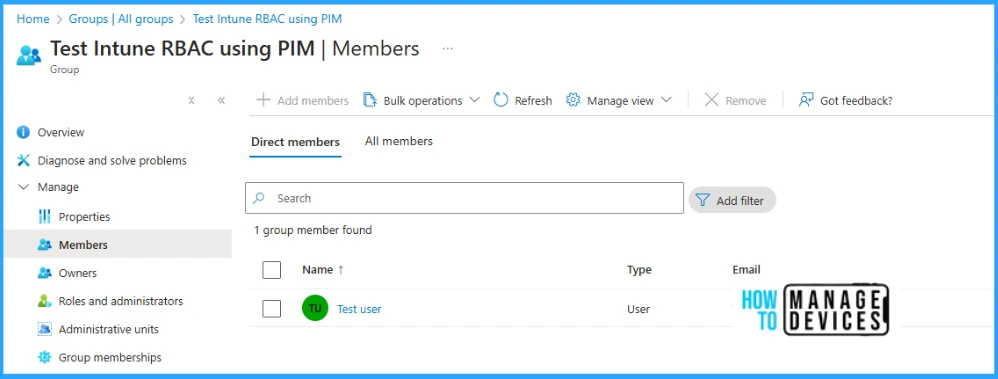The width and height of the screenshot is (998, 379).
Task: Go to Groups | All groups breadcrumb
Action: point(121,19)
